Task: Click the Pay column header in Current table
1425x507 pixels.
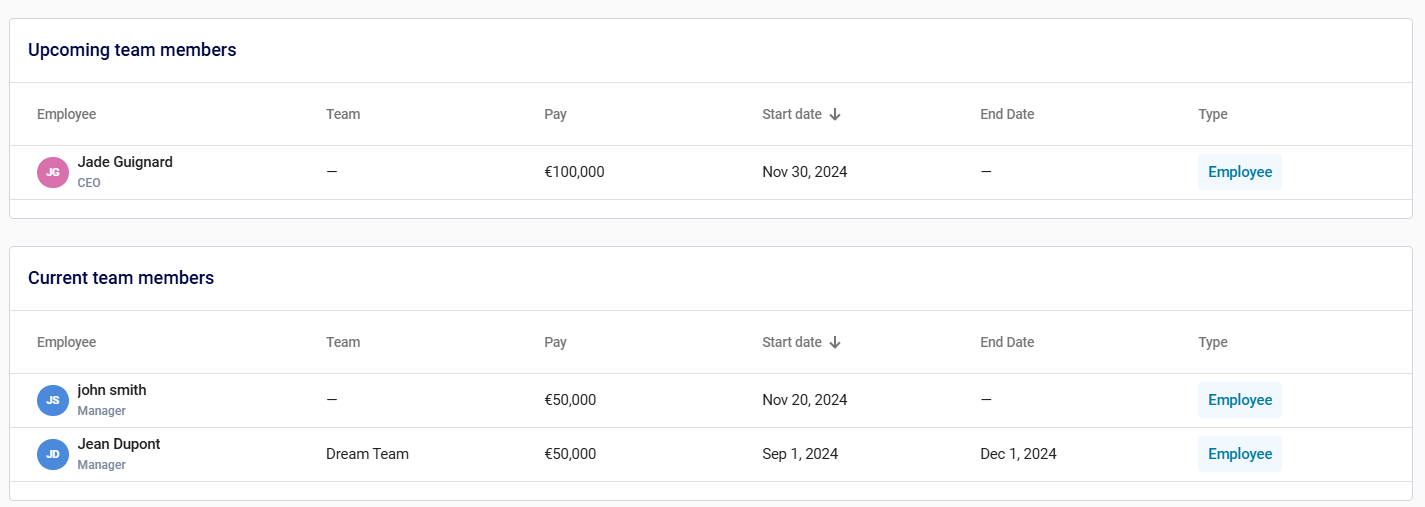Action: pyautogui.click(x=555, y=342)
